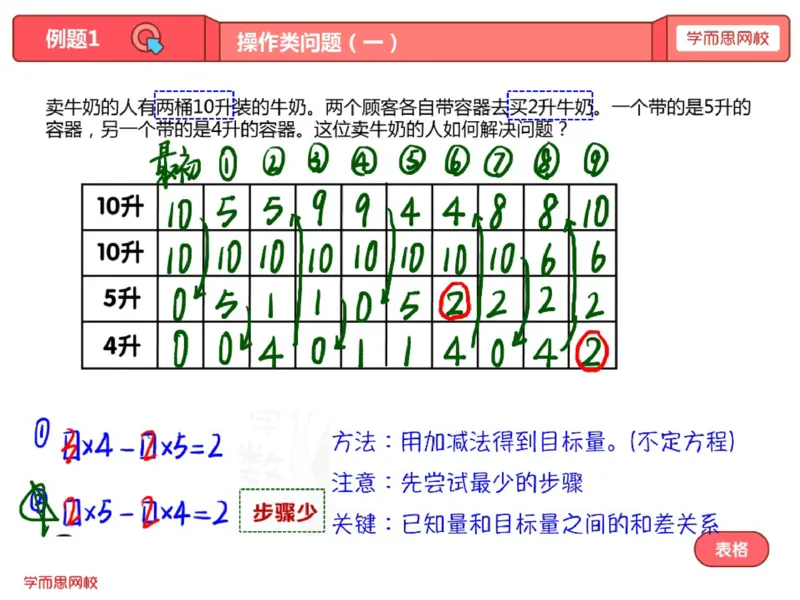This screenshot has height=600, width=800.
Task: Click the highlighted phrase 两桶10升
Action: pyautogui.click(x=194, y=105)
